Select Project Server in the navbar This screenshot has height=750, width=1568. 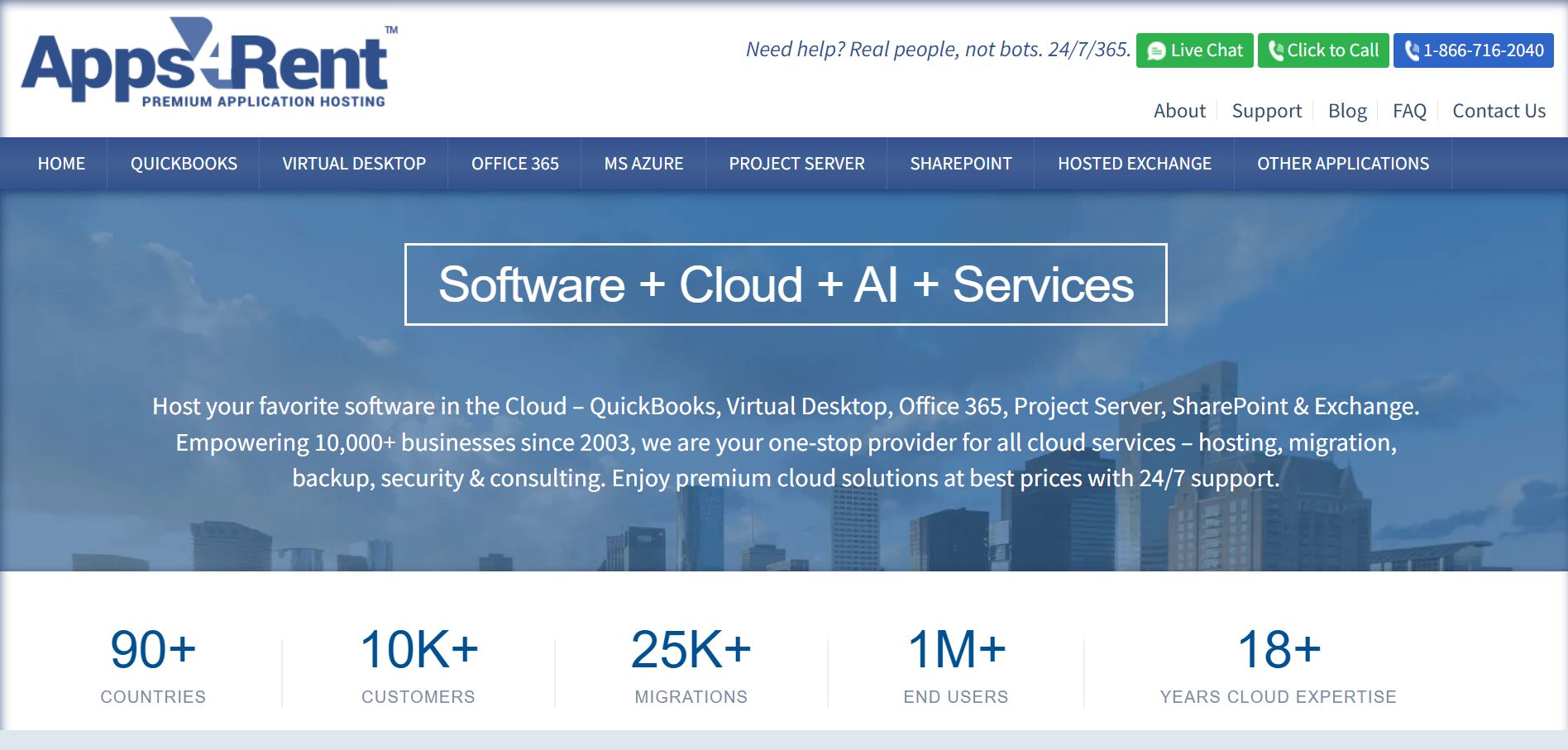796,164
